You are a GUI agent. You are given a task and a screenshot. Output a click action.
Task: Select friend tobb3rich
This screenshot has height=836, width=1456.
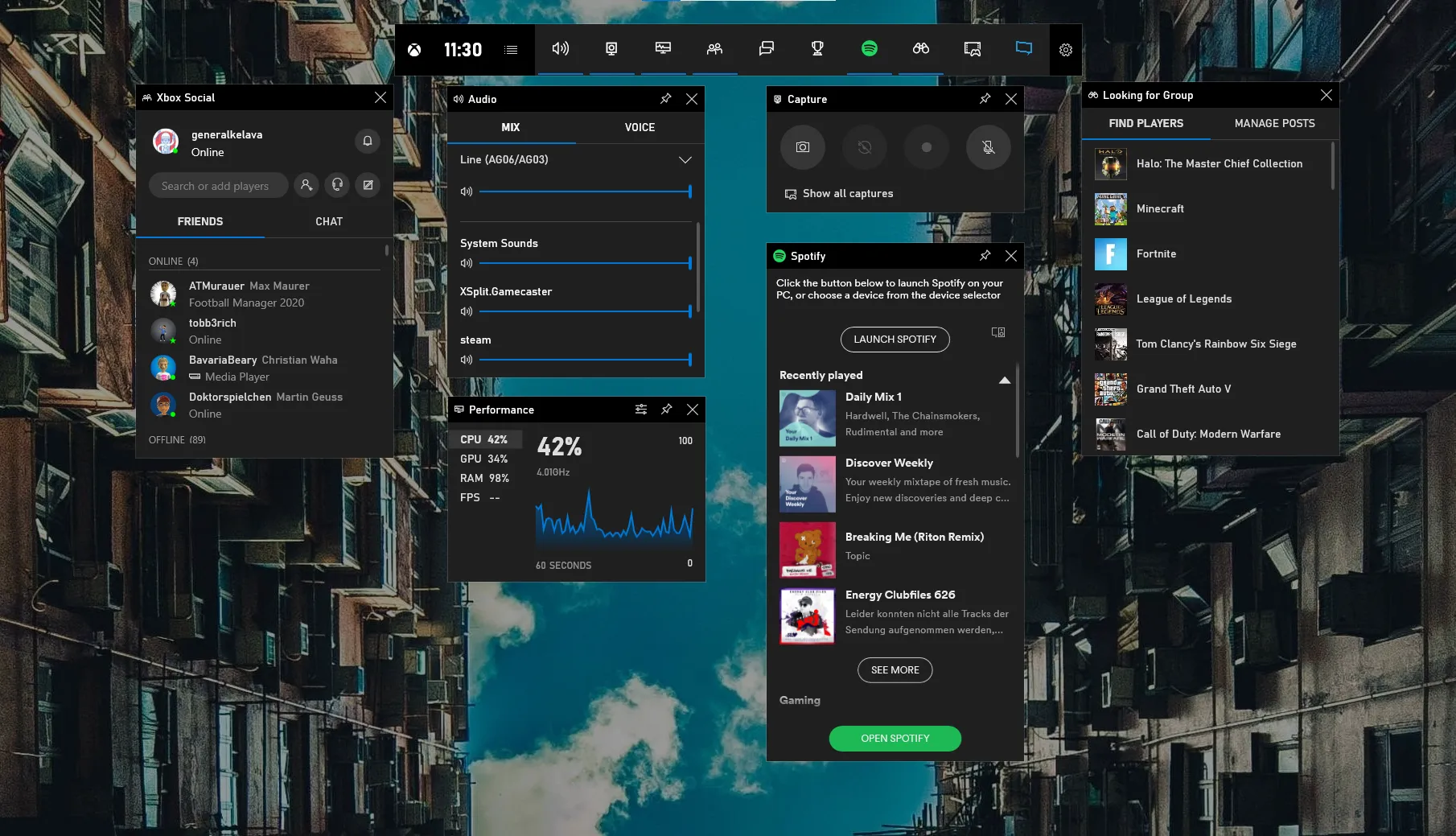pos(265,331)
